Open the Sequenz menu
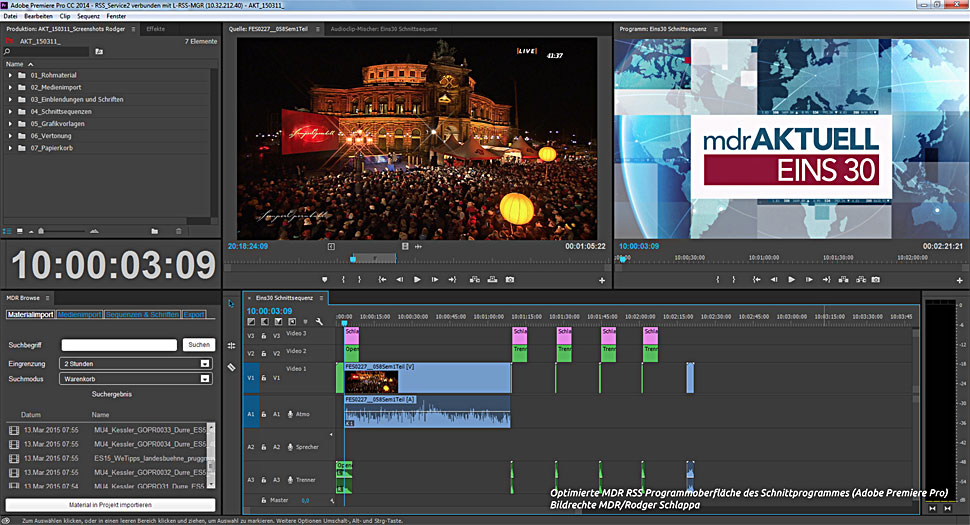The height and width of the screenshot is (525, 970). coord(88,16)
